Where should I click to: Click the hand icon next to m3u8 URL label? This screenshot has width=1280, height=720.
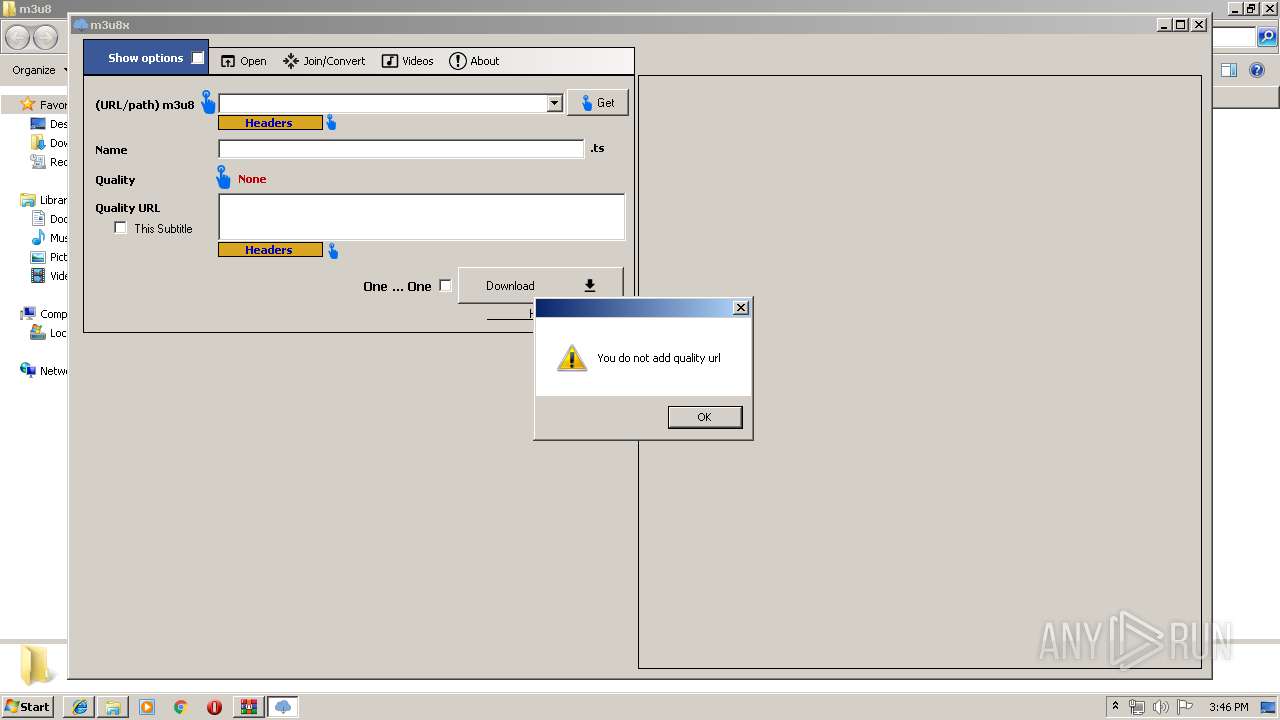click(208, 102)
